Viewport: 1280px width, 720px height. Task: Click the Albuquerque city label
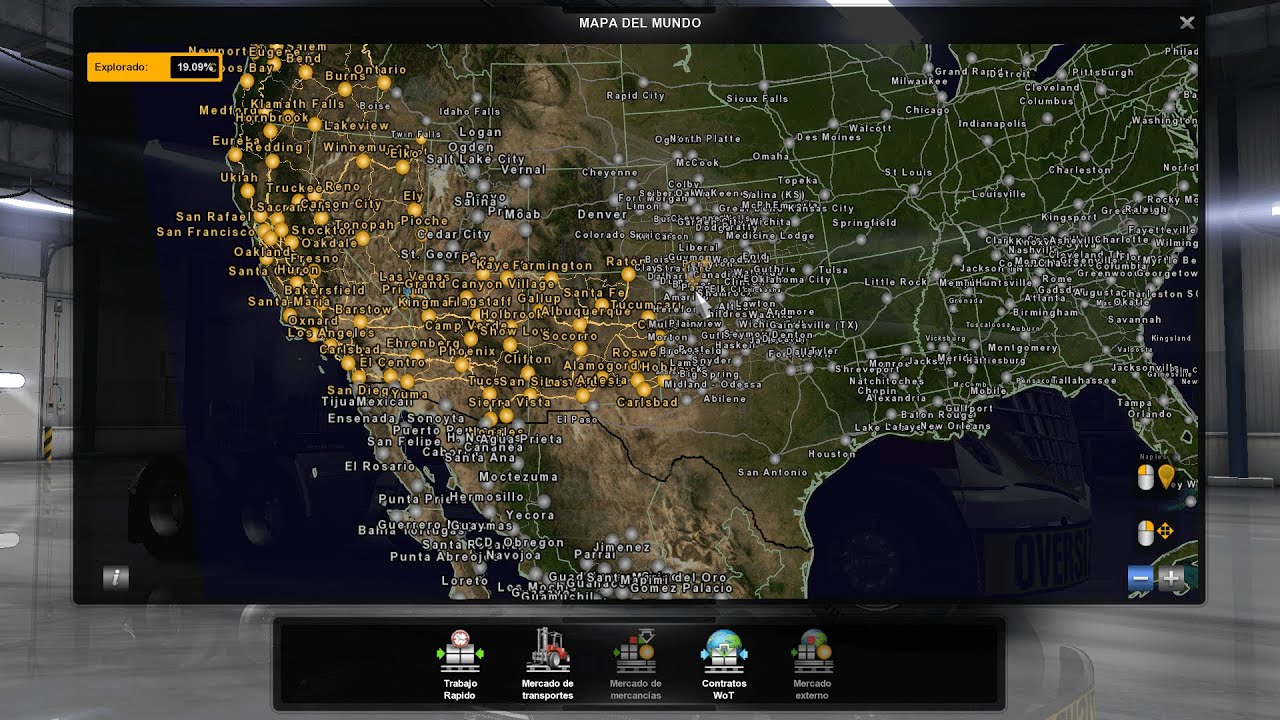point(586,311)
